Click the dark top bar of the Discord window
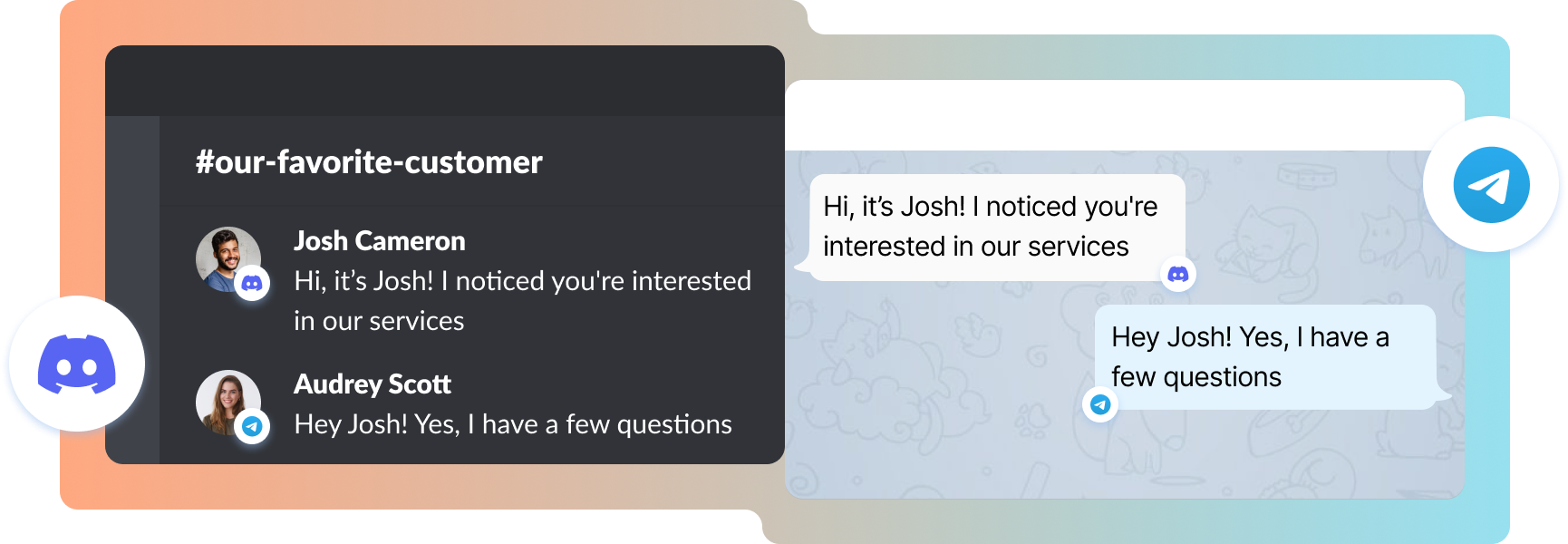 pos(444,81)
